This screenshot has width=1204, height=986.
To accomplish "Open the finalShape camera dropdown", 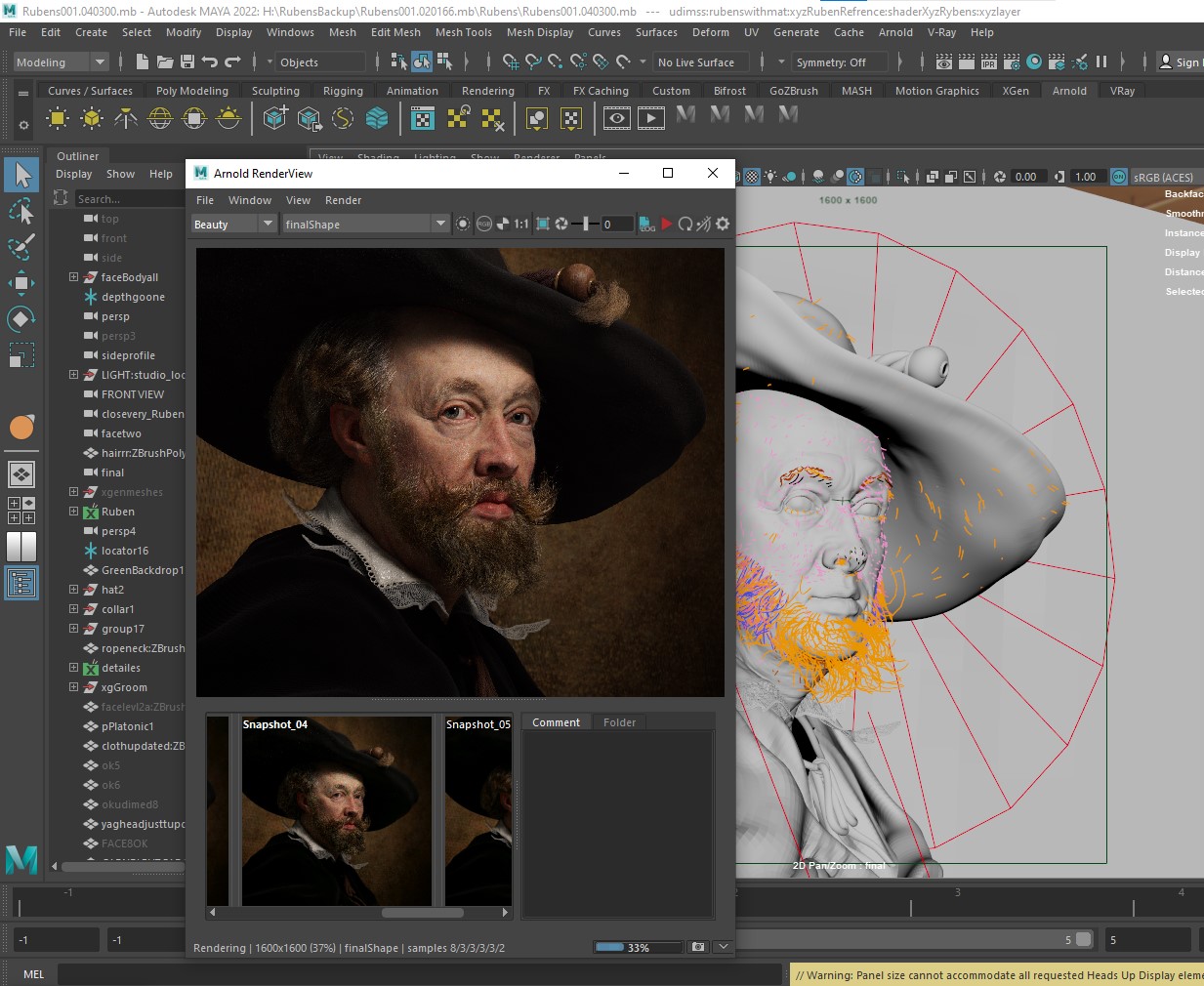I will click(364, 224).
